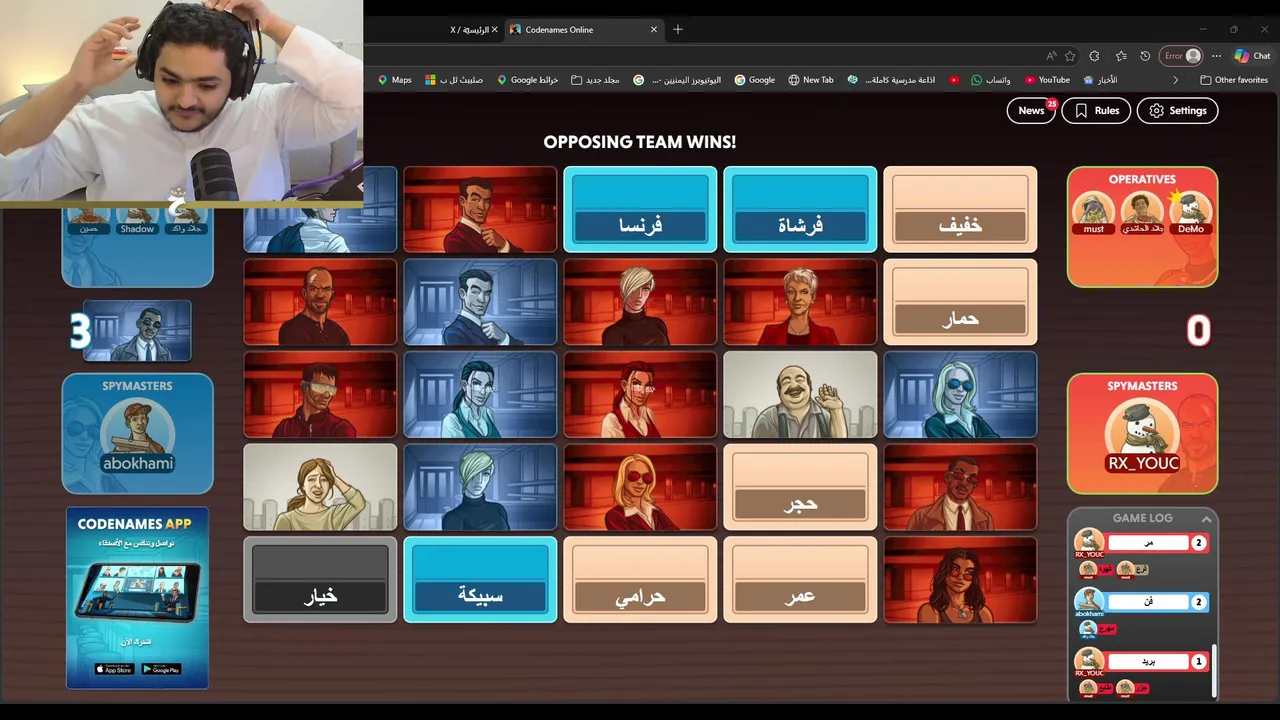1280x720 pixels.
Task: Open the App Store download badge
Action: click(114, 669)
